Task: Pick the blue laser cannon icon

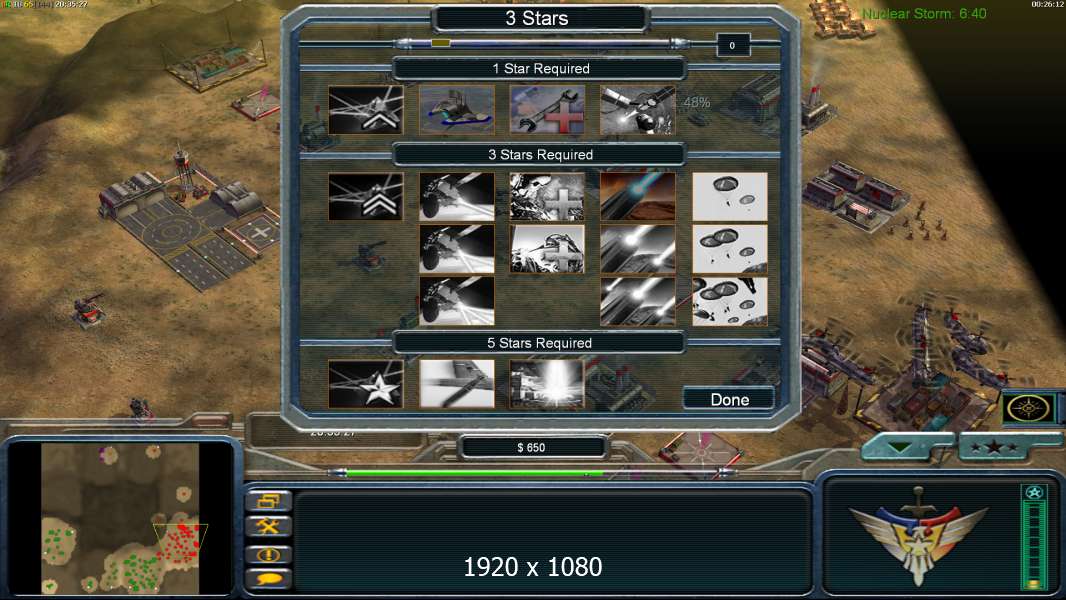Action: [638, 196]
